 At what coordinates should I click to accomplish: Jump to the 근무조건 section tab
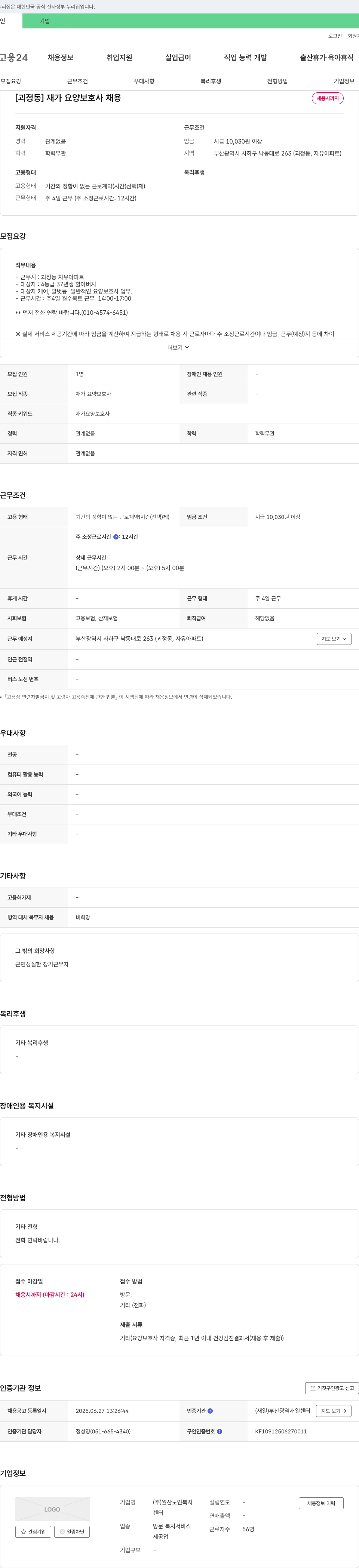click(77, 81)
